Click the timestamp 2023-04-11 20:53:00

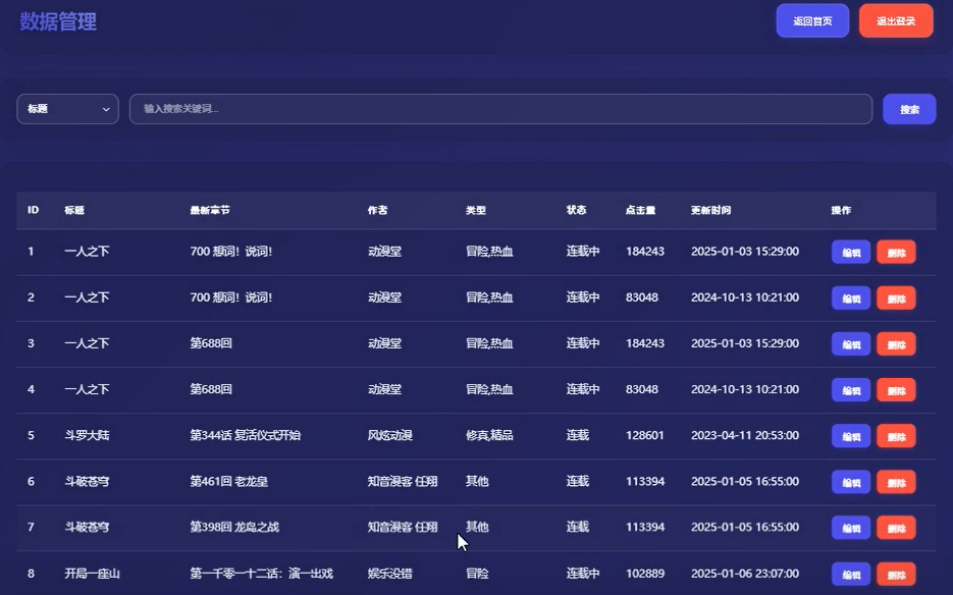(745, 435)
